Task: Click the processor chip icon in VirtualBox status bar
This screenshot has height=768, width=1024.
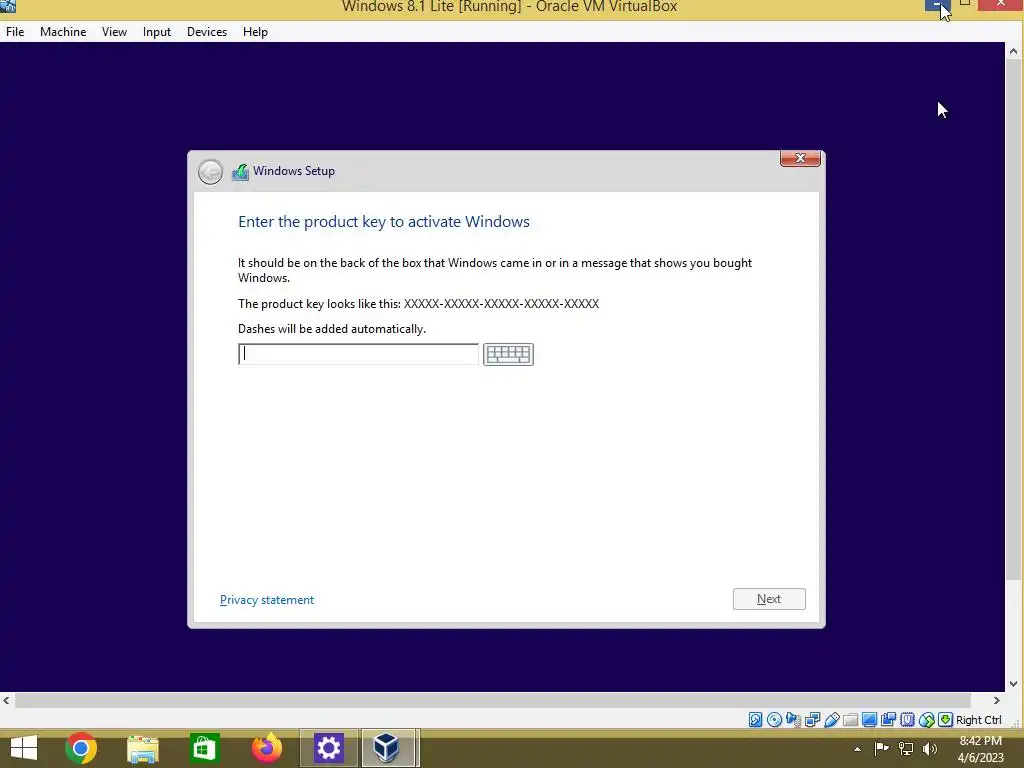Action: click(x=907, y=720)
